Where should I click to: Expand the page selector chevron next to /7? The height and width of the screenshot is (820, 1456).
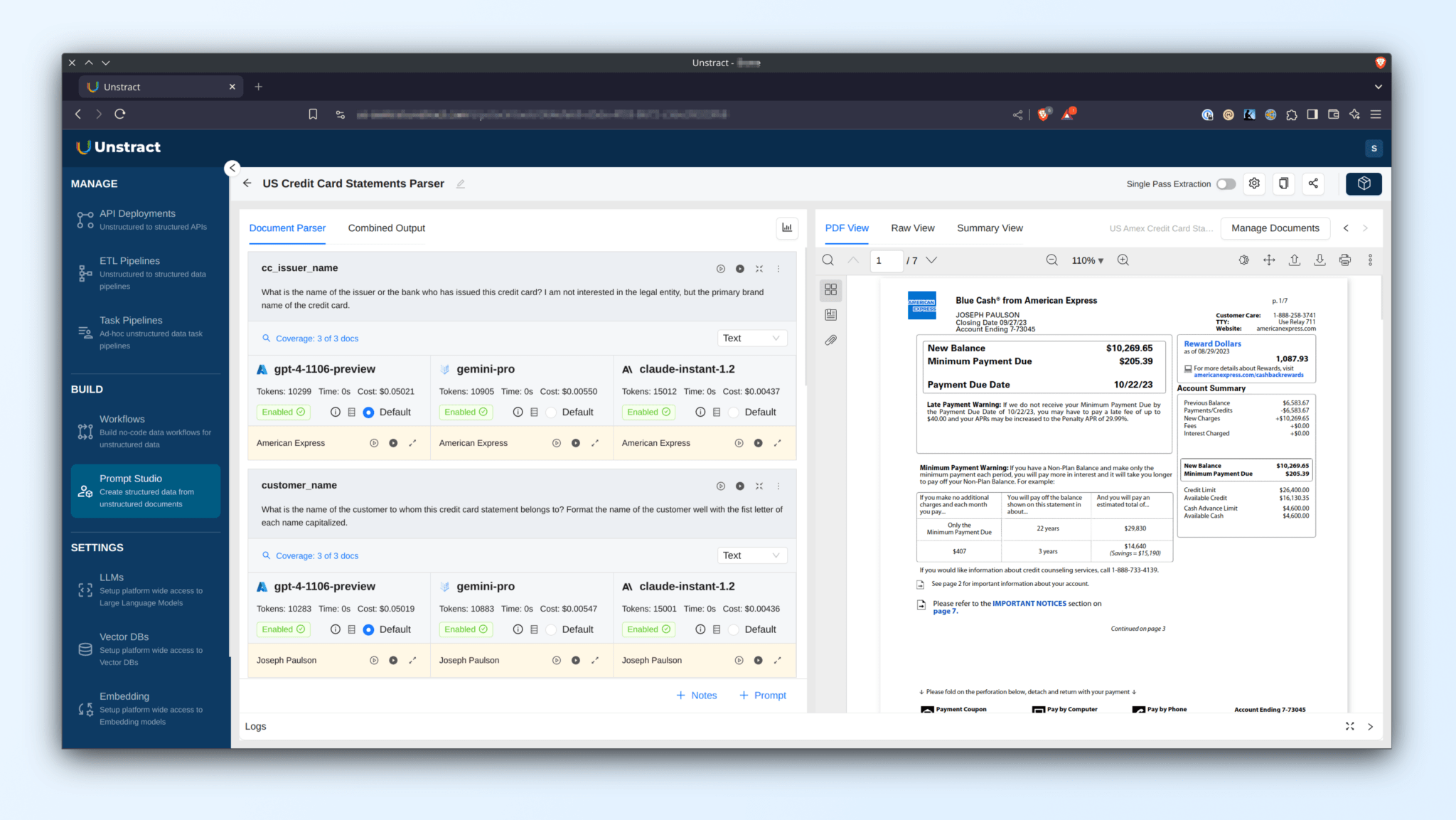(931, 260)
